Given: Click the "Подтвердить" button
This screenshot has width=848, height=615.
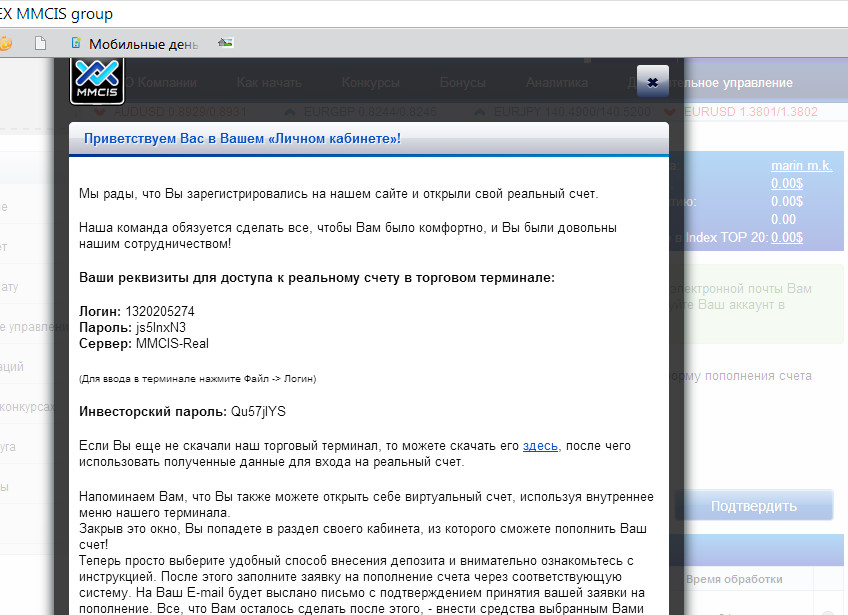Looking at the screenshot, I should click(x=754, y=506).
